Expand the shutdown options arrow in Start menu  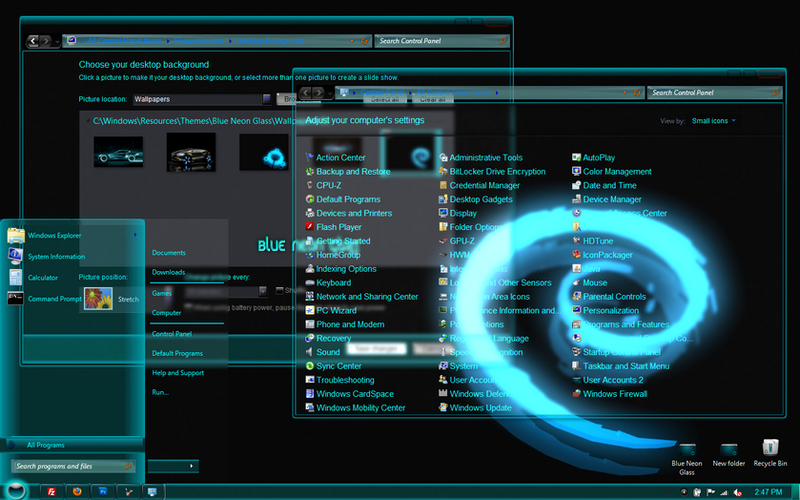pyautogui.click(x=191, y=466)
